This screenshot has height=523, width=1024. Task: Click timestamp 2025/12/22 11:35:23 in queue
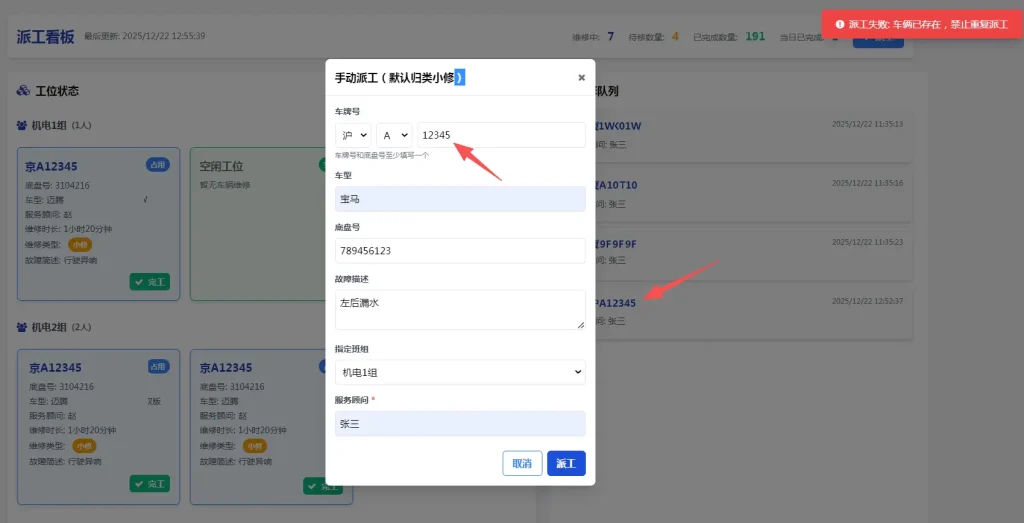867,242
